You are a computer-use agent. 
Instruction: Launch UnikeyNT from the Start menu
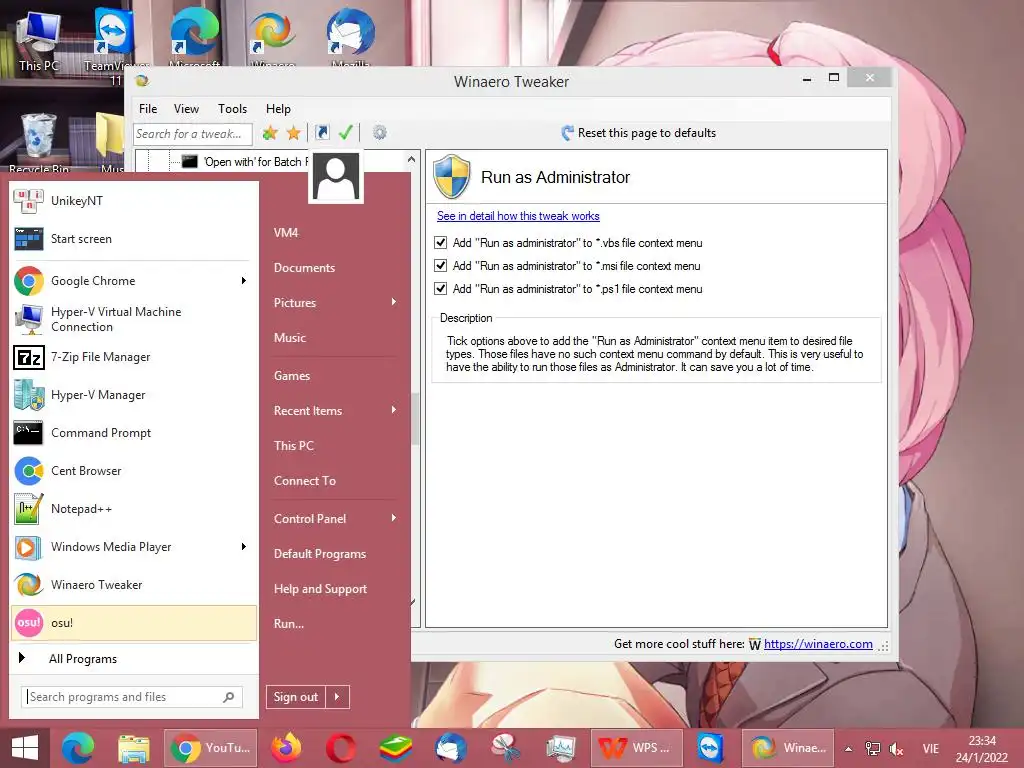tap(134, 201)
